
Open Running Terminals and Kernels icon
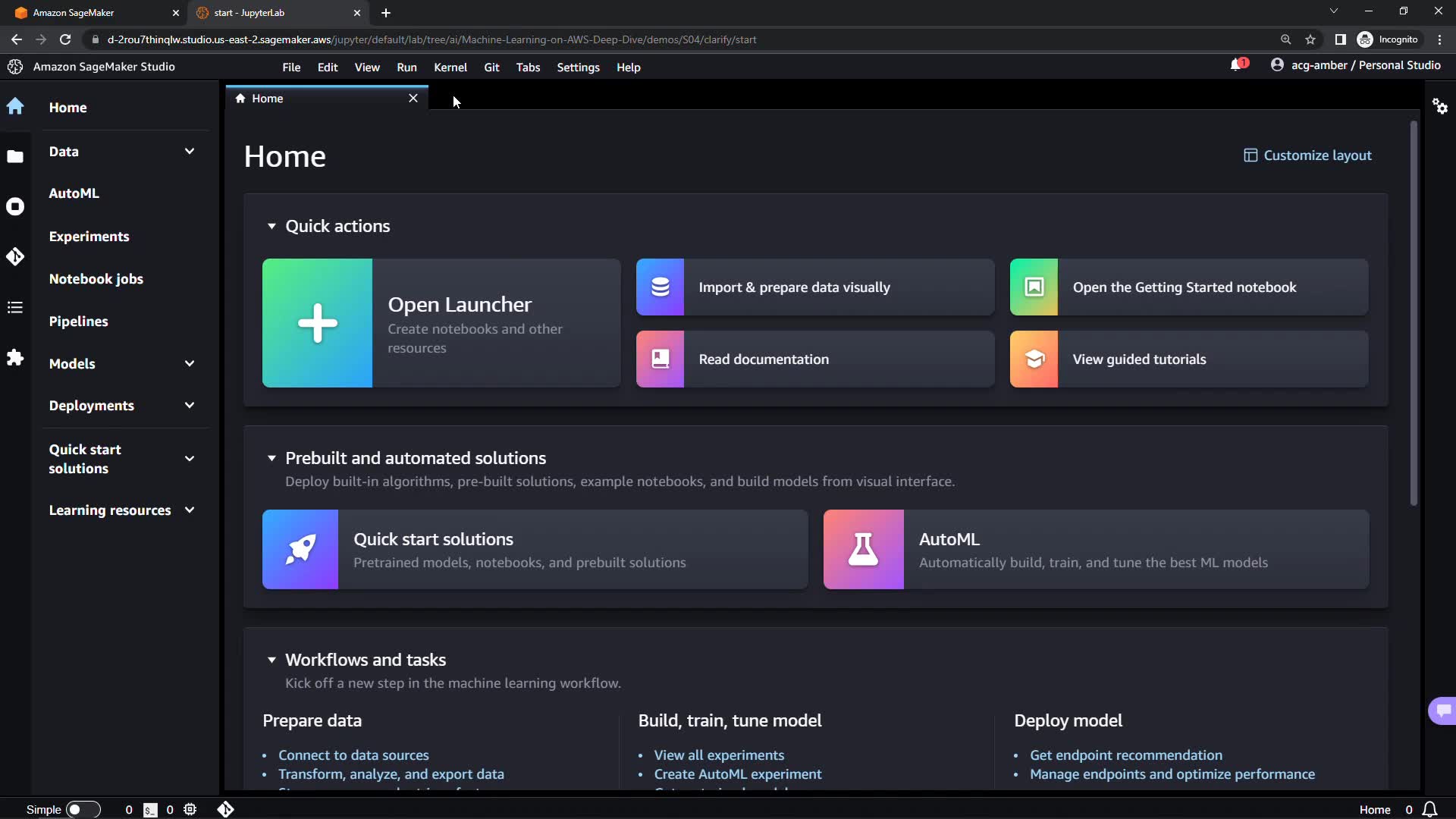15,206
